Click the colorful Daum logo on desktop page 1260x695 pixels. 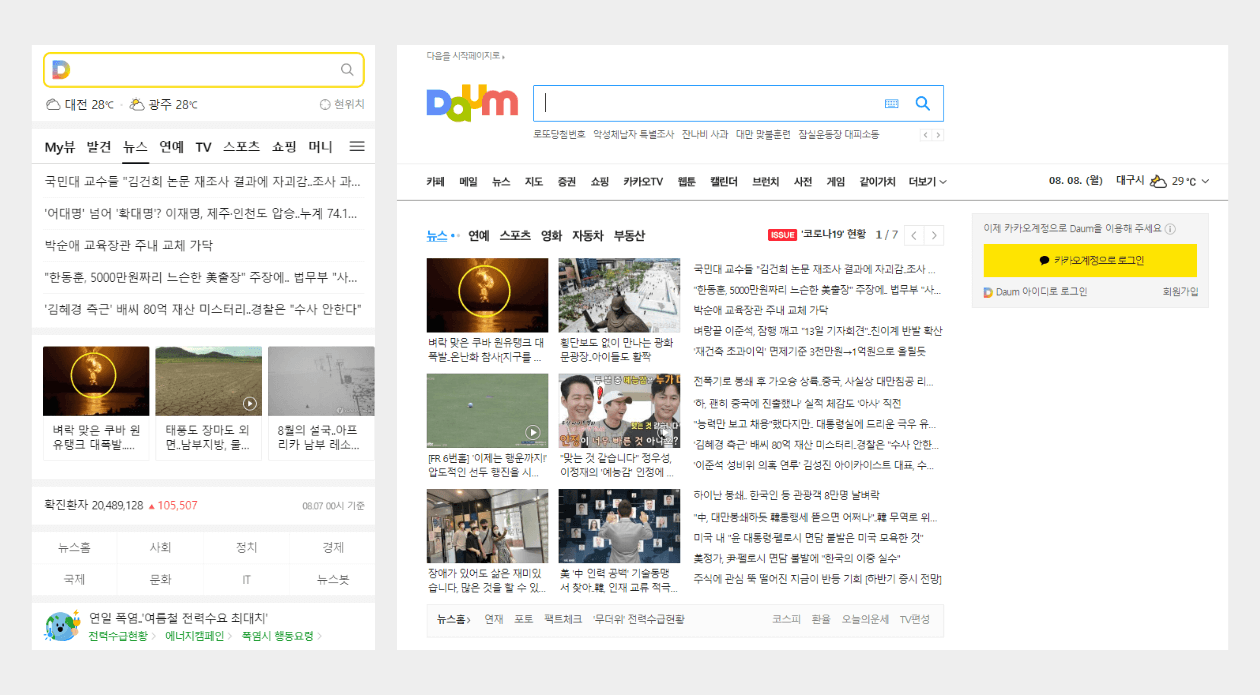[x=472, y=103]
